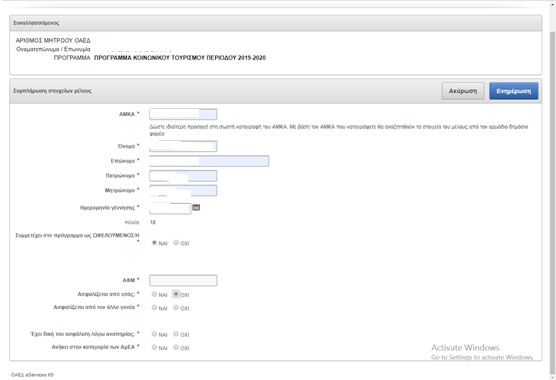Image resolution: width=556 pixels, height=380 pixels.
Task: Open the birth date calendar picker icon
Action: [x=196, y=207]
